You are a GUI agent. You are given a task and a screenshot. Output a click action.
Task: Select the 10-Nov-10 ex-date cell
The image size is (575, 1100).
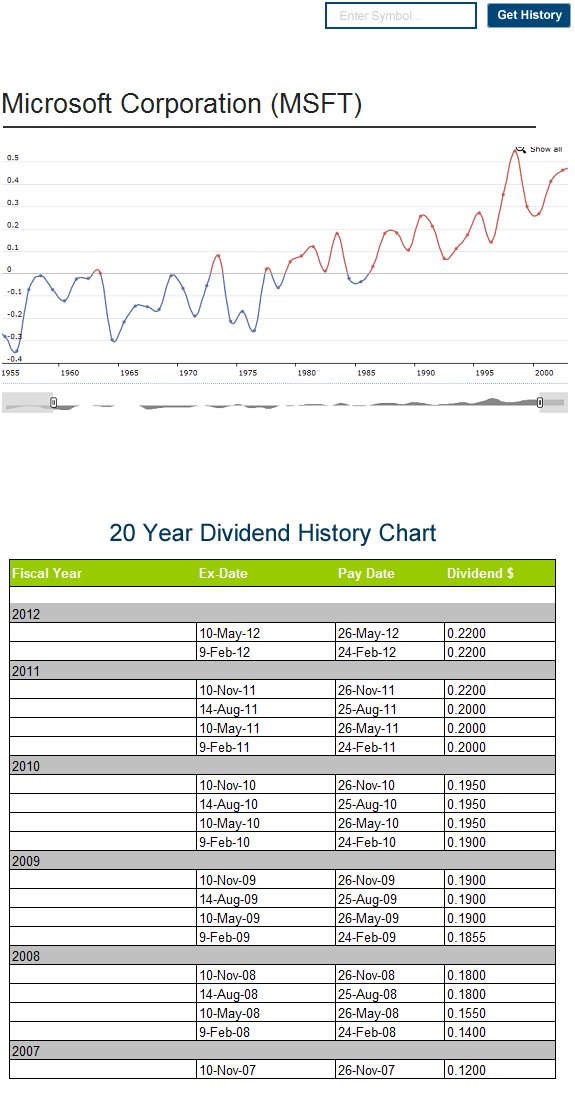click(x=266, y=784)
